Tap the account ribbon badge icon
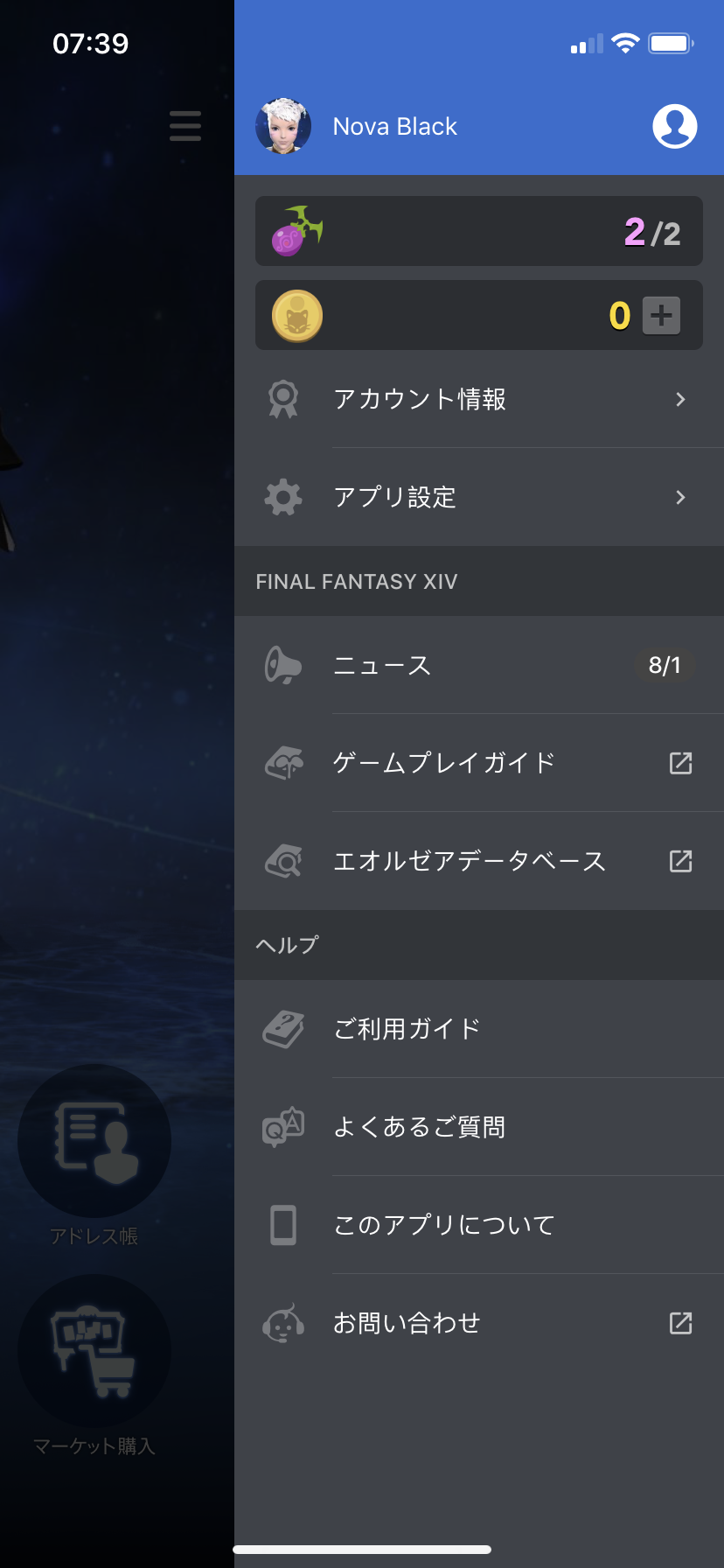The height and width of the screenshot is (1568, 724). click(x=283, y=399)
